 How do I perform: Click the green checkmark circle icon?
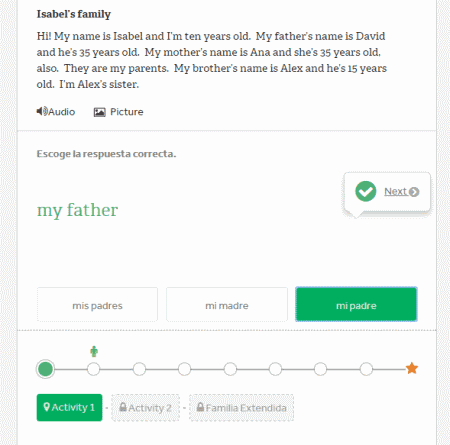tap(365, 191)
